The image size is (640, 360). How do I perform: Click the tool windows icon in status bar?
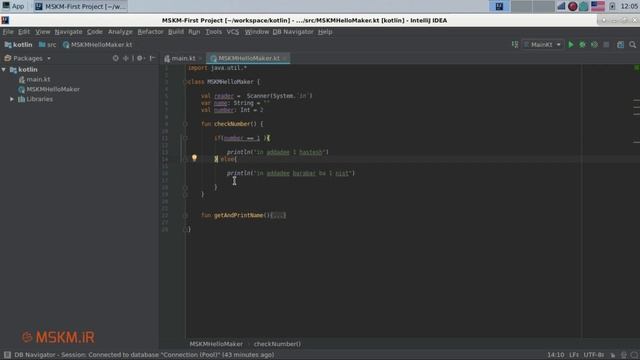pos(7,355)
